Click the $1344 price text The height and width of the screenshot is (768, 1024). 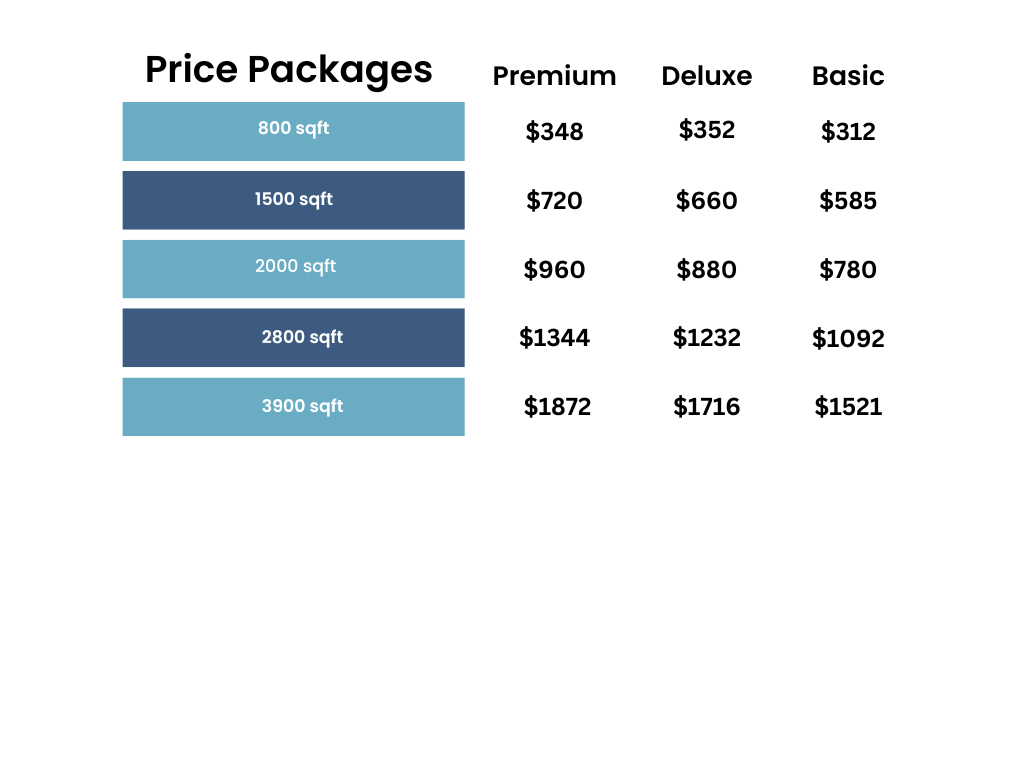[x=554, y=337]
